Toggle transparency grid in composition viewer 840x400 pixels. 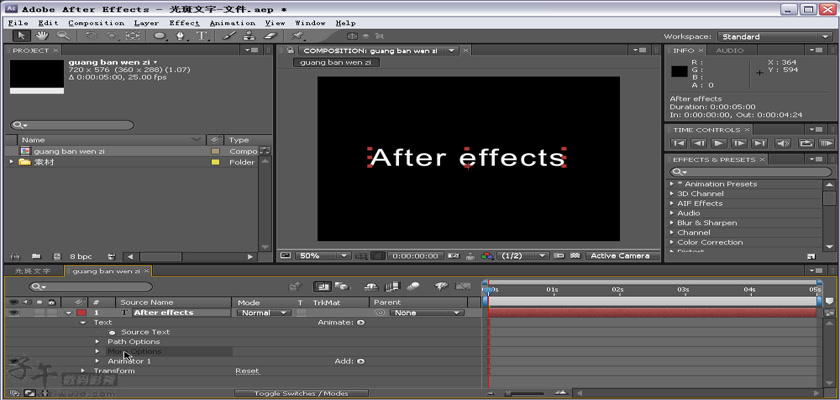575,256
